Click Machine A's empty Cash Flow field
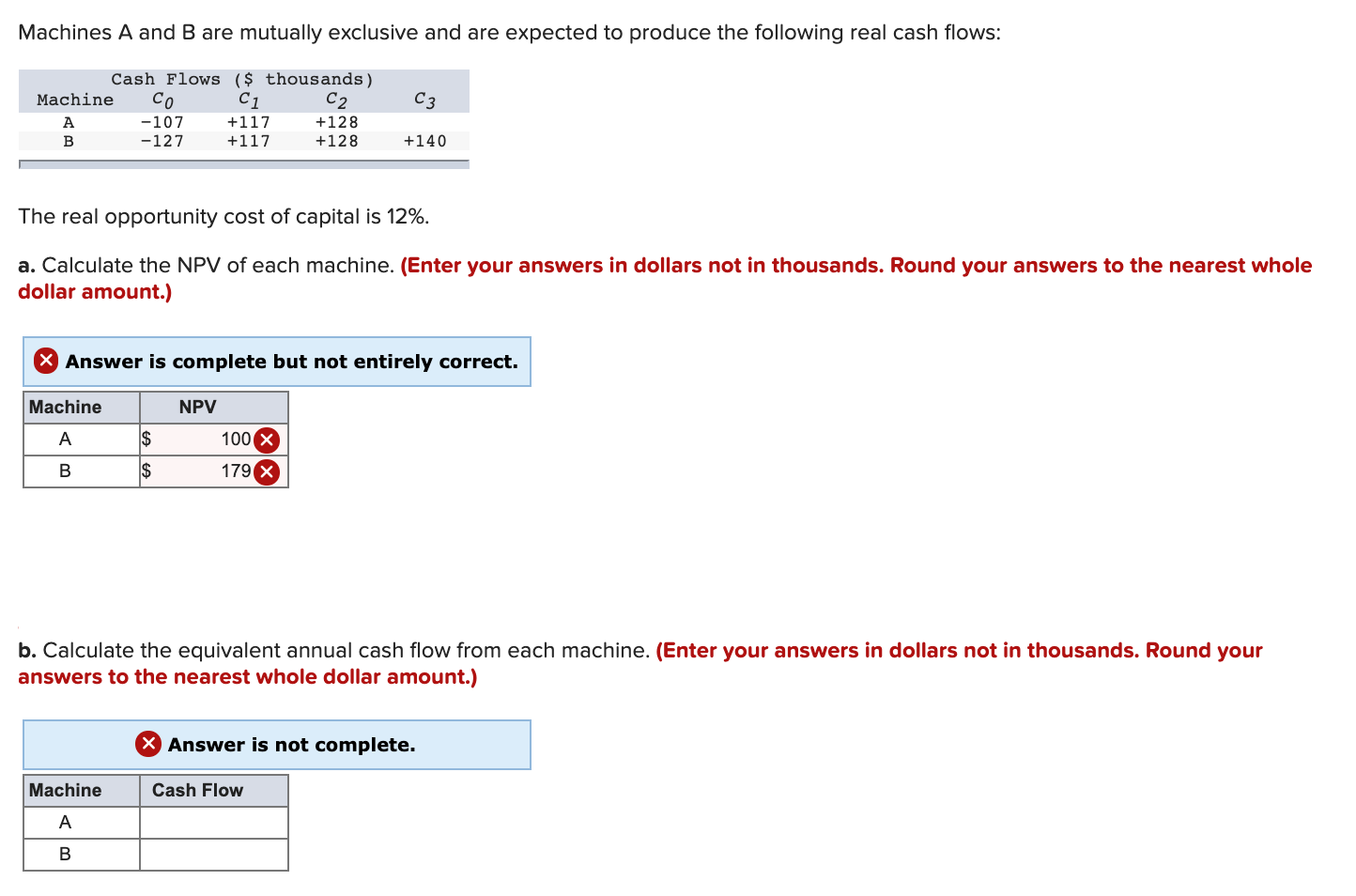 [x=213, y=822]
